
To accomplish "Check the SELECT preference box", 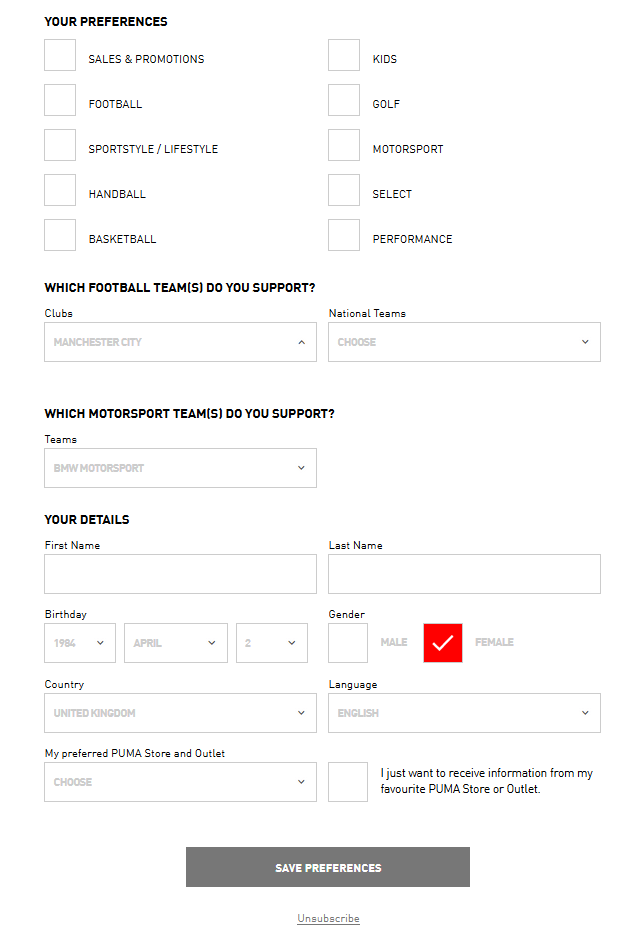I will point(343,190).
